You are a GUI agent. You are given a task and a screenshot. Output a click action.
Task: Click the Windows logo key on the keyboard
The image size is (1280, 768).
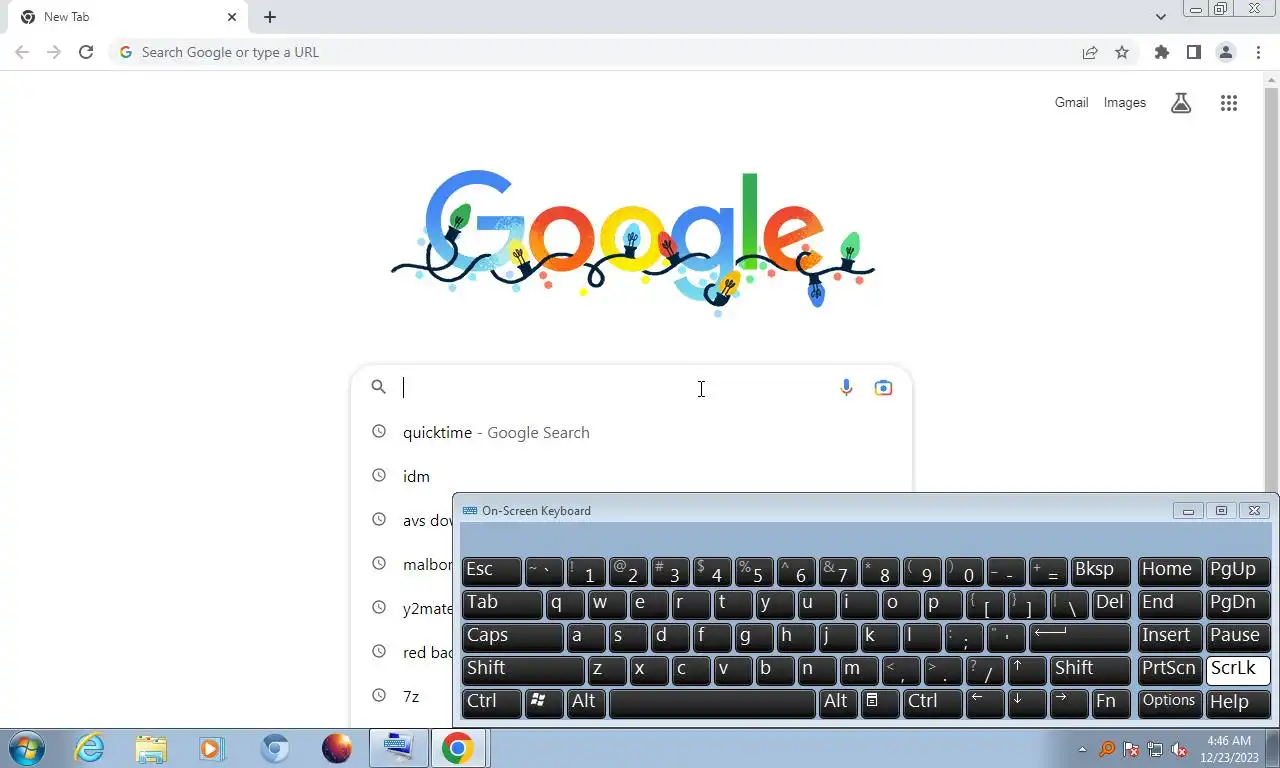[544, 702]
